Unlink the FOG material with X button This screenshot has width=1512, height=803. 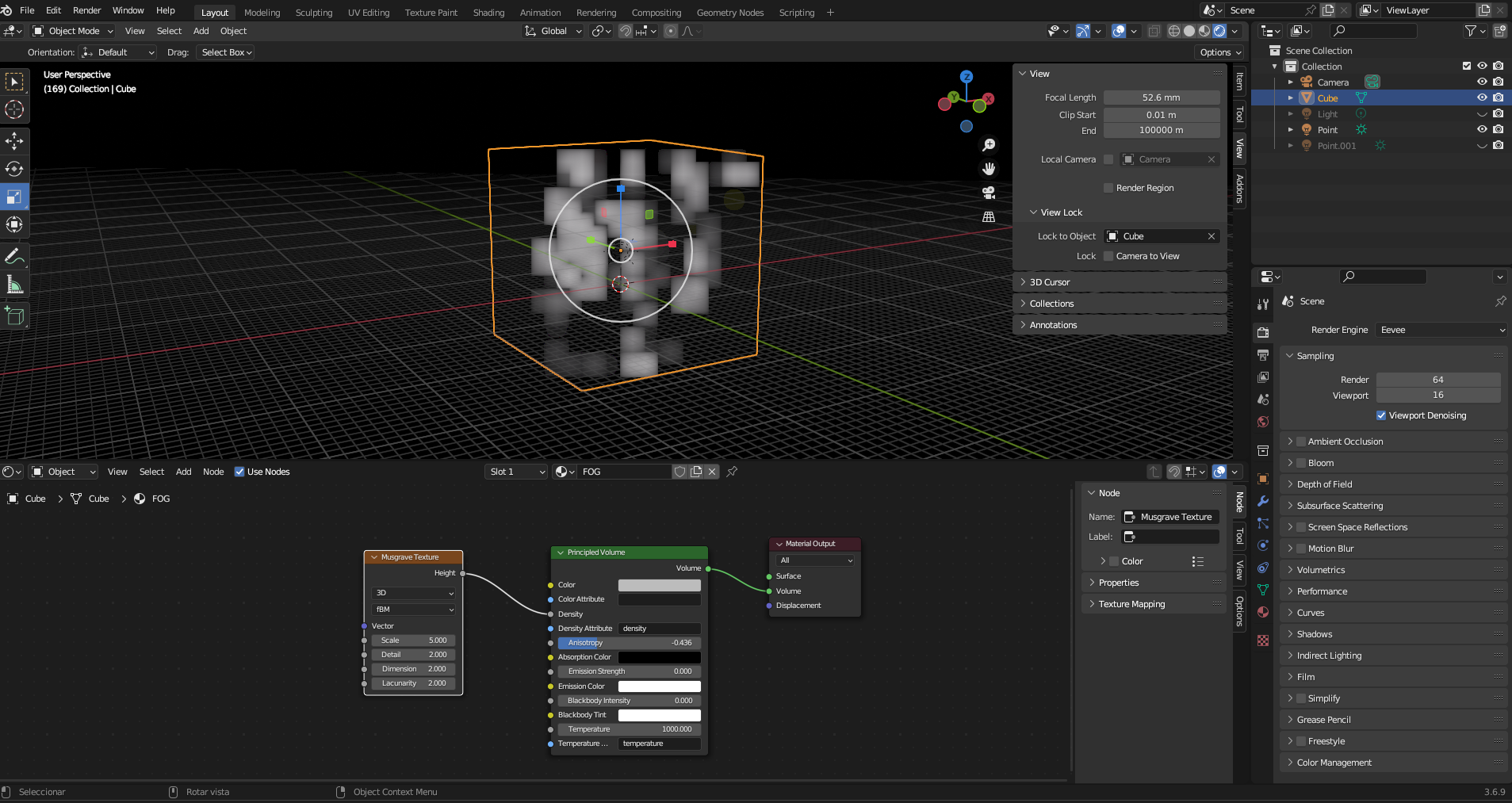point(712,472)
